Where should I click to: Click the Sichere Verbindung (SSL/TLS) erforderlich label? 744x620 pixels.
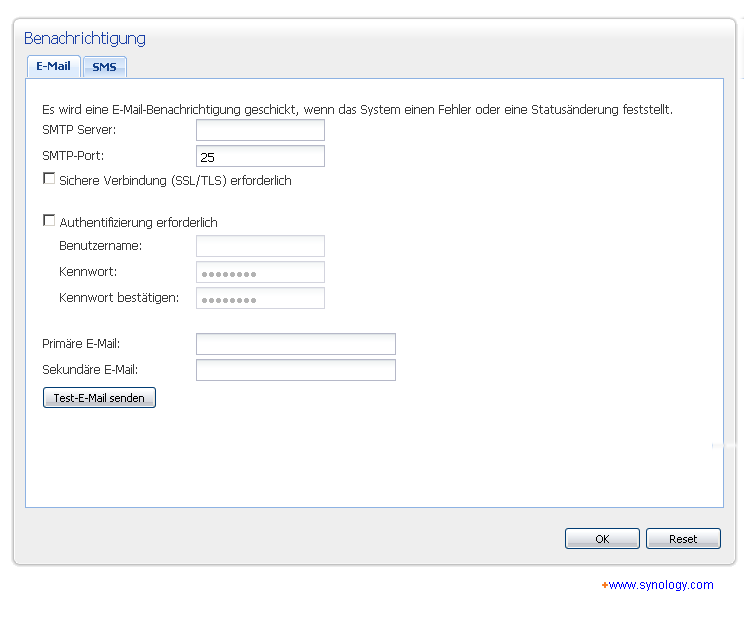coord(175,181)
